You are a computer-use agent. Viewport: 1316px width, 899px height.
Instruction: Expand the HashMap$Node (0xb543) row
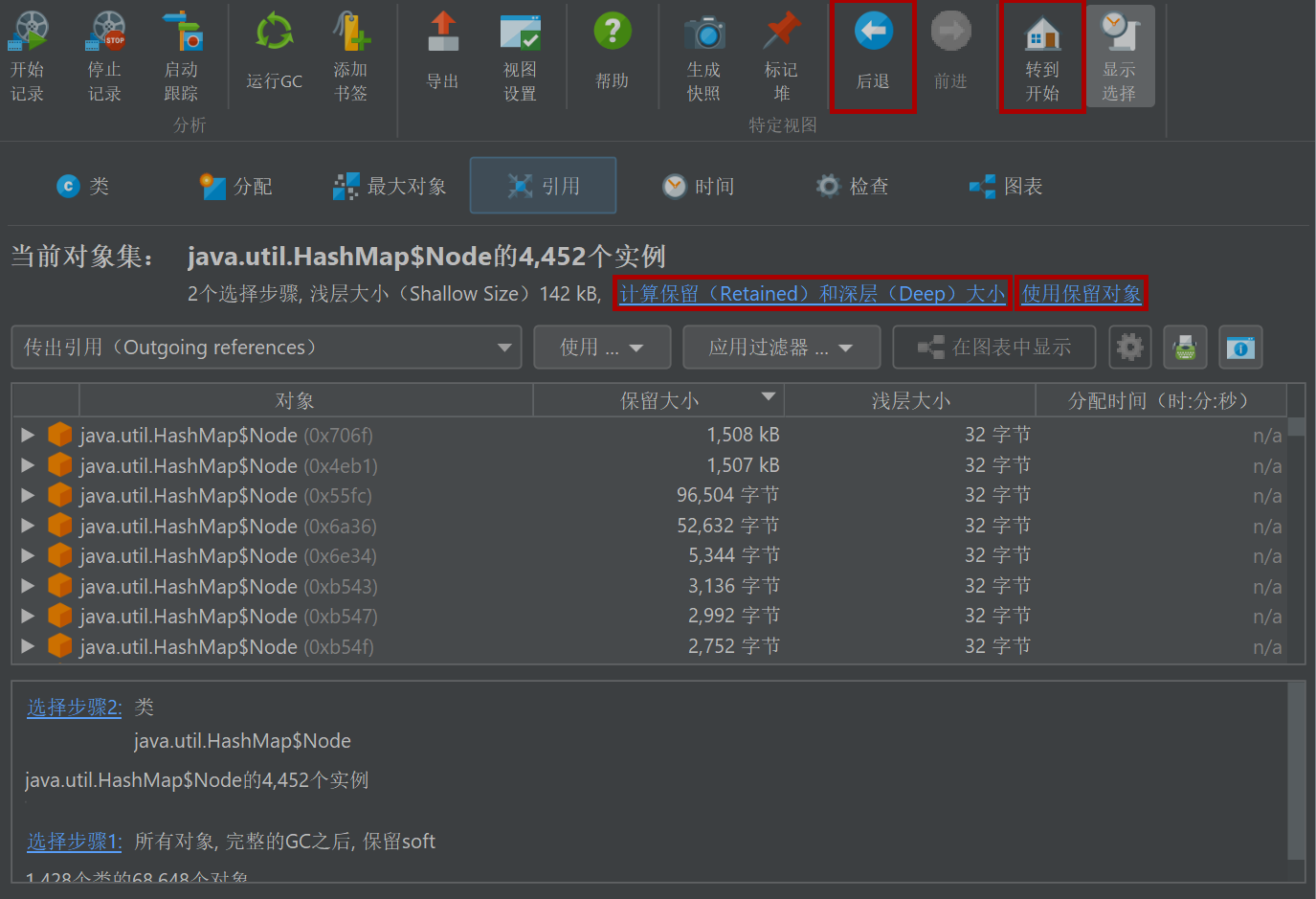pyautogui.click(x=28, y=586)
